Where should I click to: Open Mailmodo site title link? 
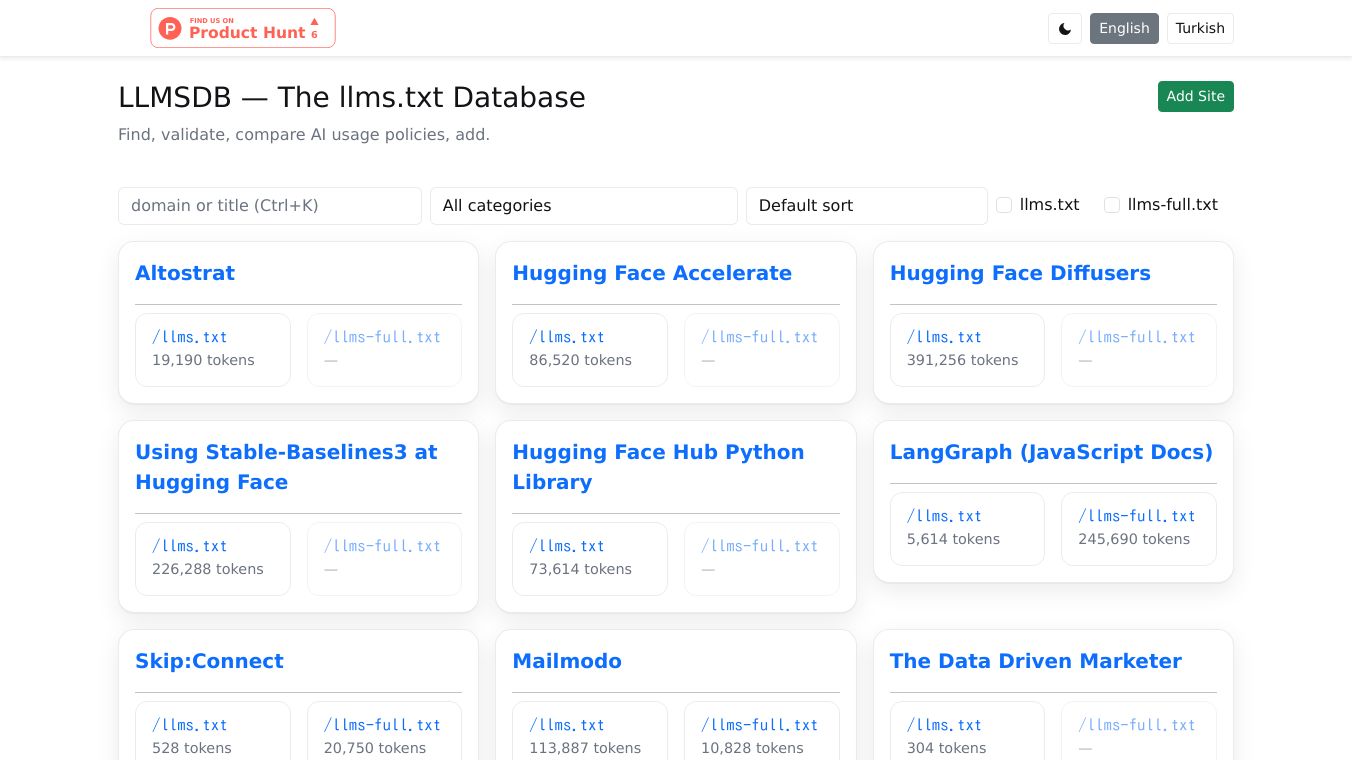(x=566, y=661)
